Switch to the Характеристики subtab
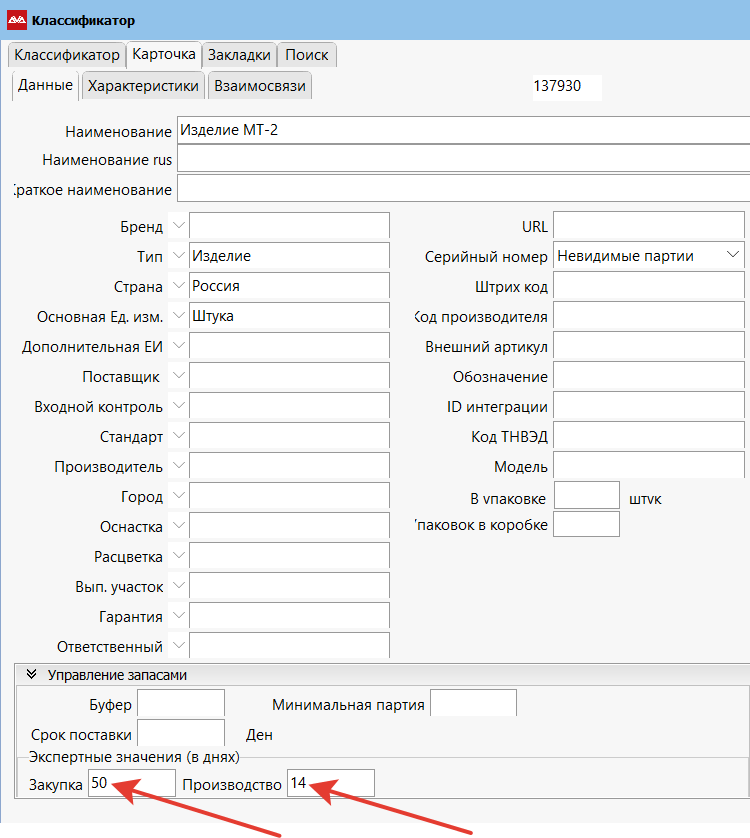This screenshot has height=838, width=750. pos(143,86)
